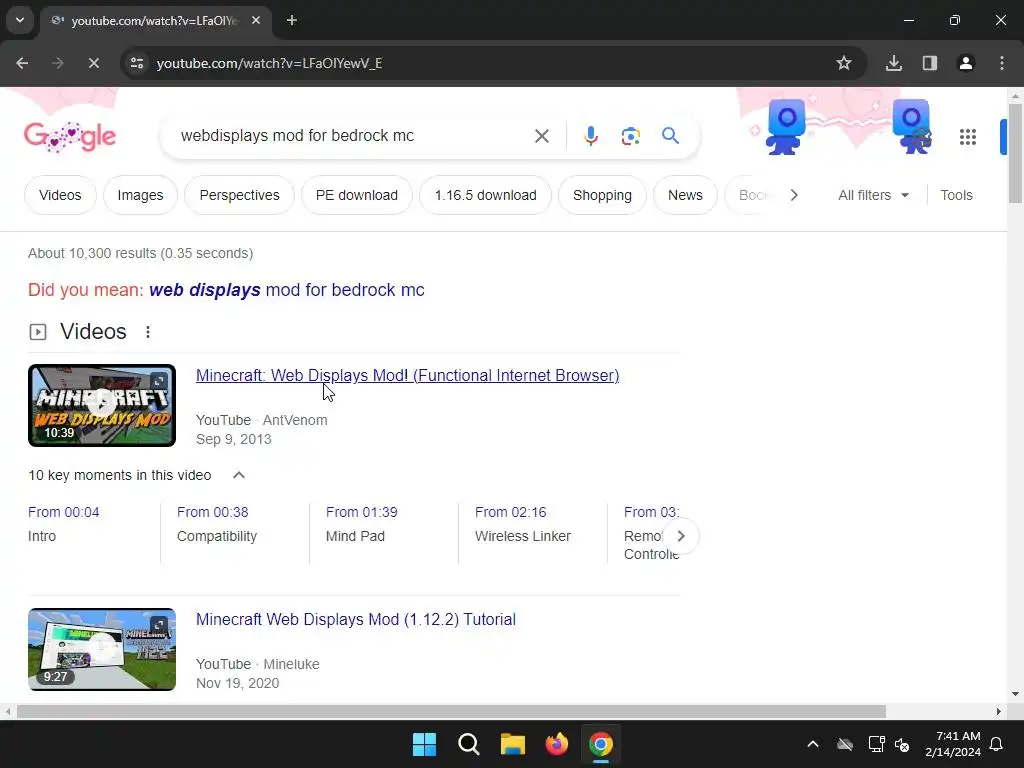
Task: Open the Windows Start menu
Action: click(x=424, y=744)
